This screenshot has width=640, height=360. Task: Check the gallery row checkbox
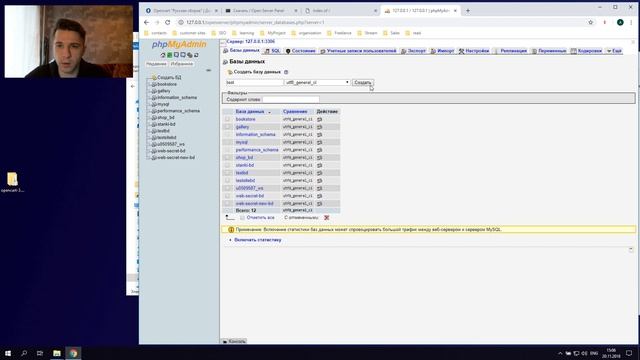(227, 127)
